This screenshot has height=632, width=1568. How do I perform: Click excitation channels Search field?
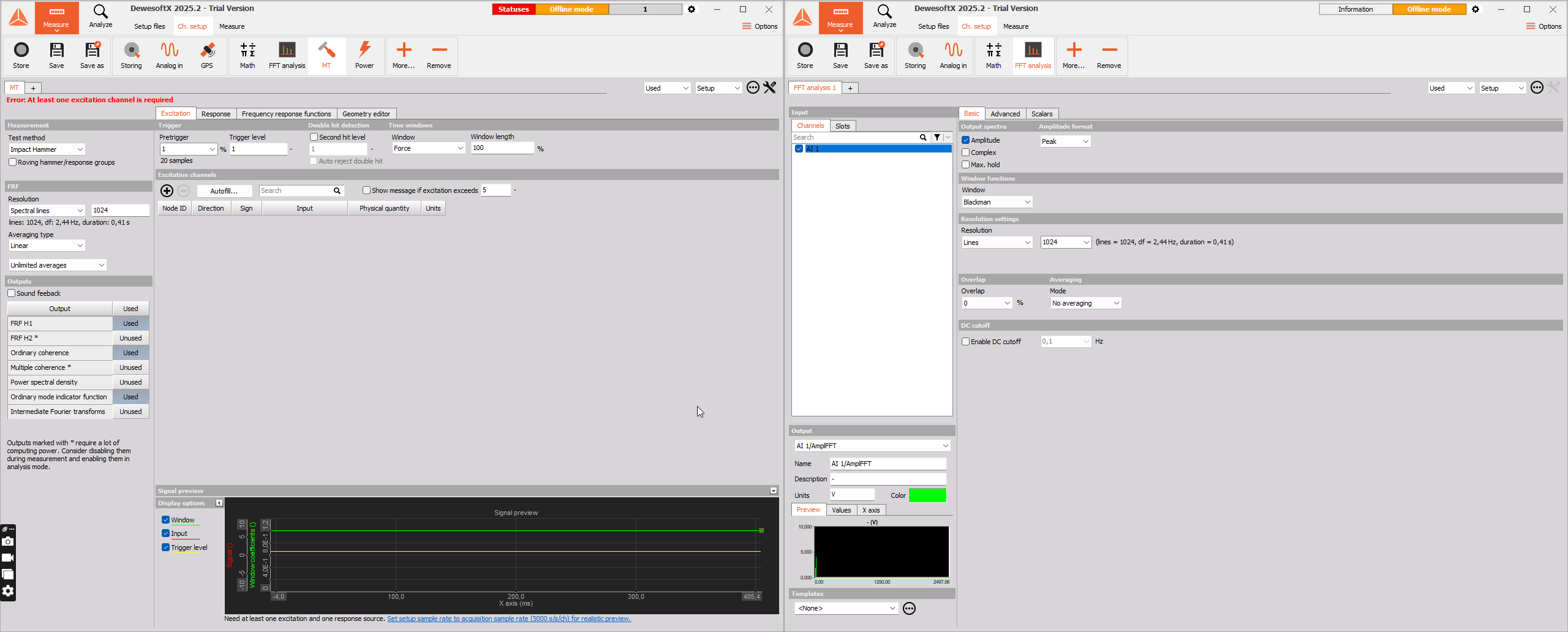[301, 191]
